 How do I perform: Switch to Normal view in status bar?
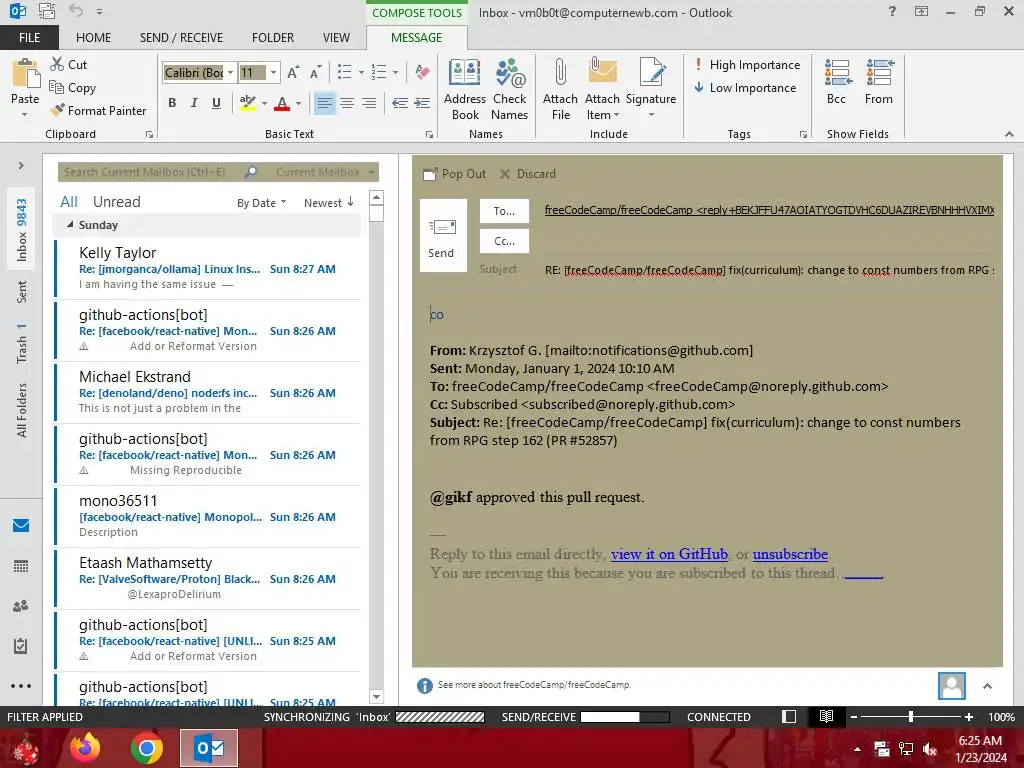[x=789, y=716]
